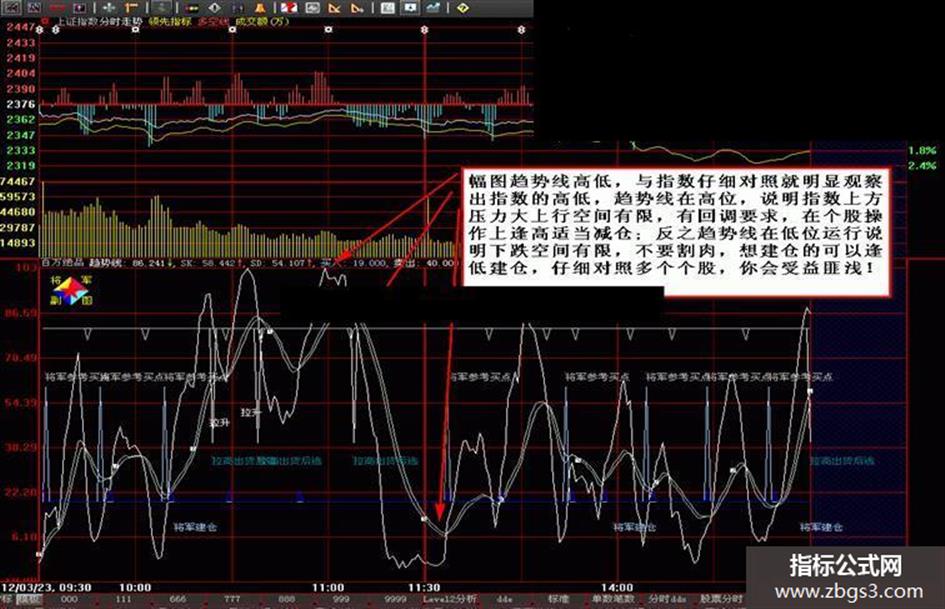Screen dimensions: 945x609
Task: Click the blue trend line chart icon
Action: [433, 8]
